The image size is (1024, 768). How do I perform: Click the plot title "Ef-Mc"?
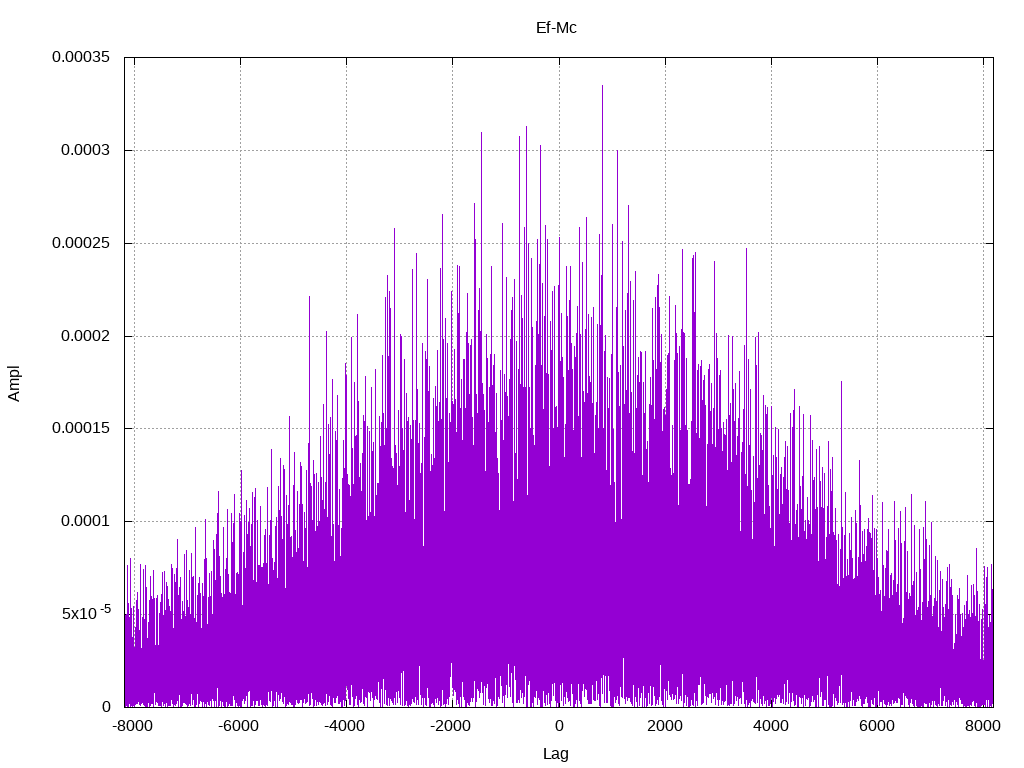pos(556,28)
